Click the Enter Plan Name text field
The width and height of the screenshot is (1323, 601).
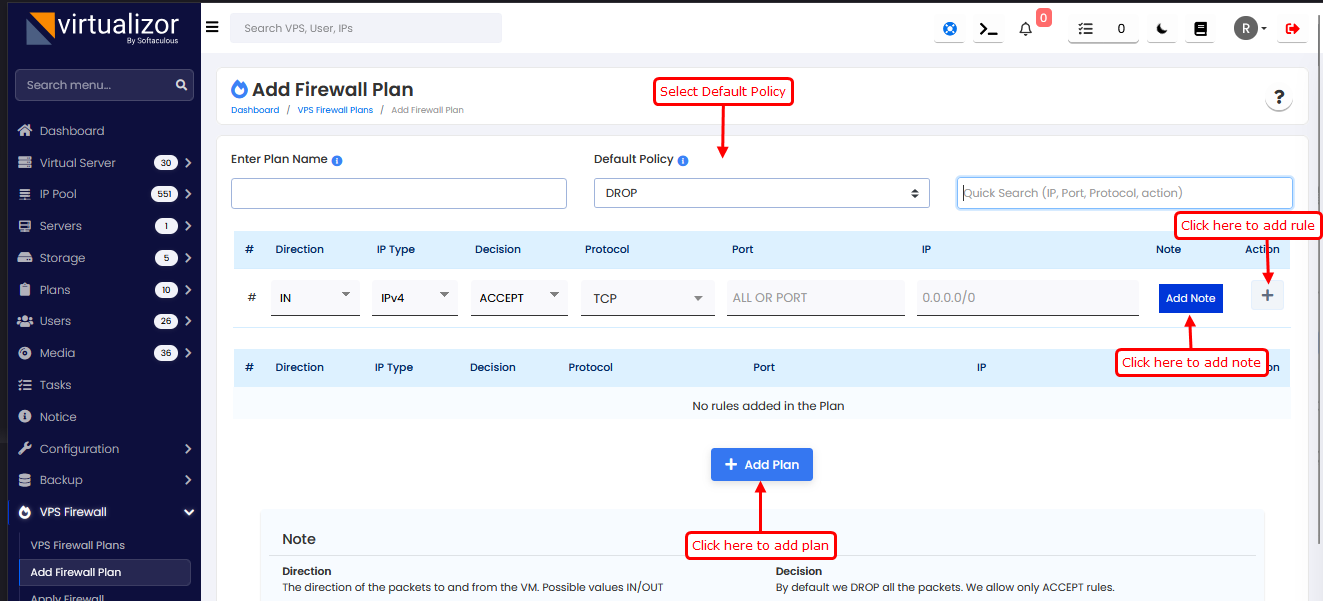tap(398, 193)
